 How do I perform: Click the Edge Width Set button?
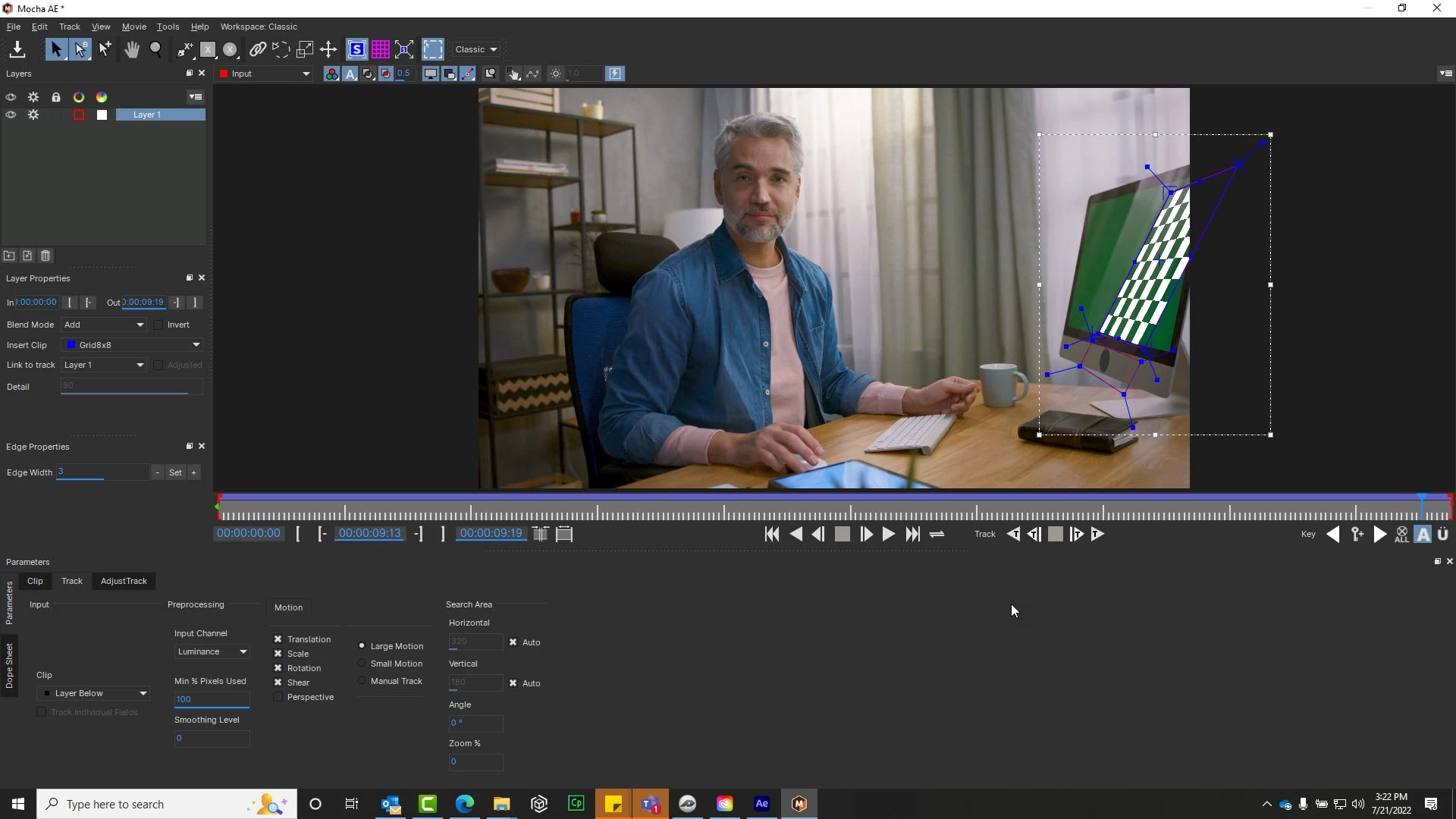coord(175,473)
